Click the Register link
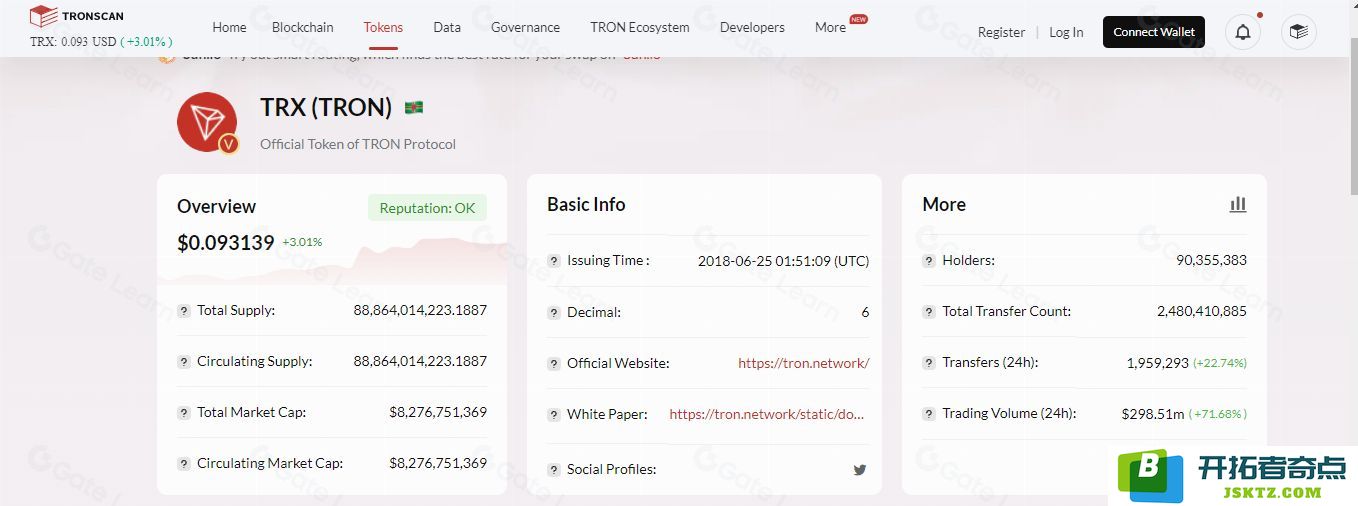 coord(1001,32)
